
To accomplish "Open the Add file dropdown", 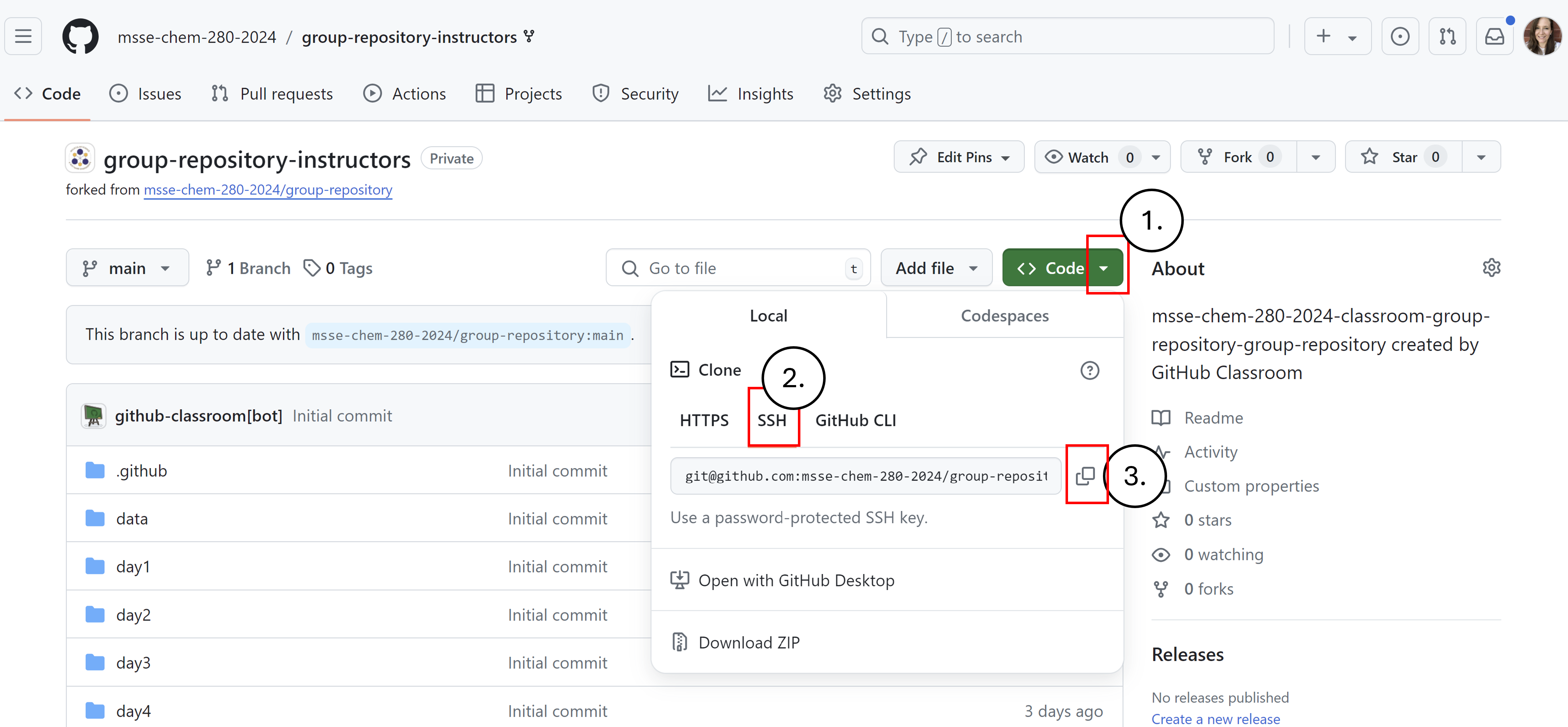I will [936, 268].
